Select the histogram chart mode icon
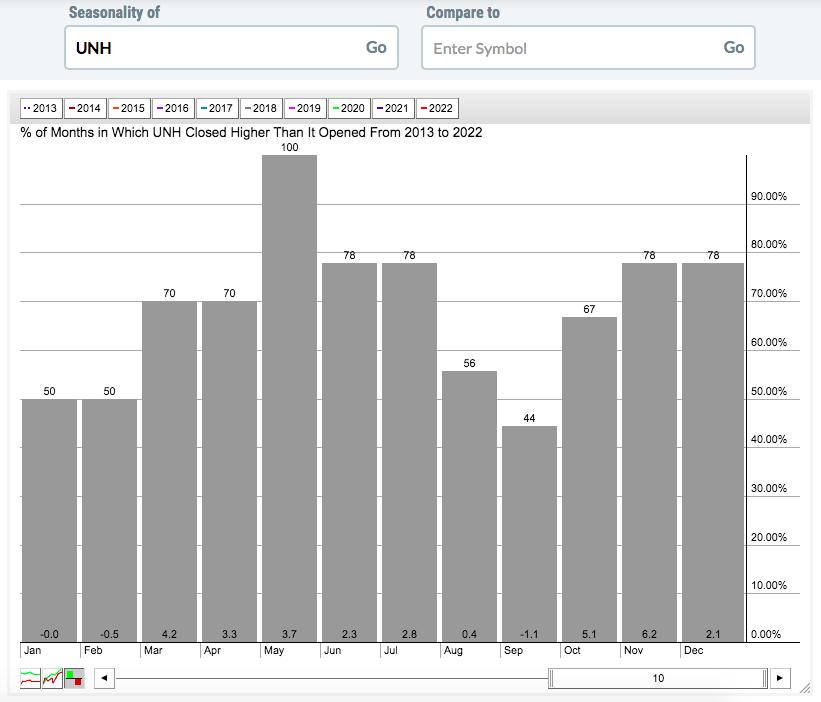Image resolution: width=821 pixels, height=702 pixels. pos(74,678)
